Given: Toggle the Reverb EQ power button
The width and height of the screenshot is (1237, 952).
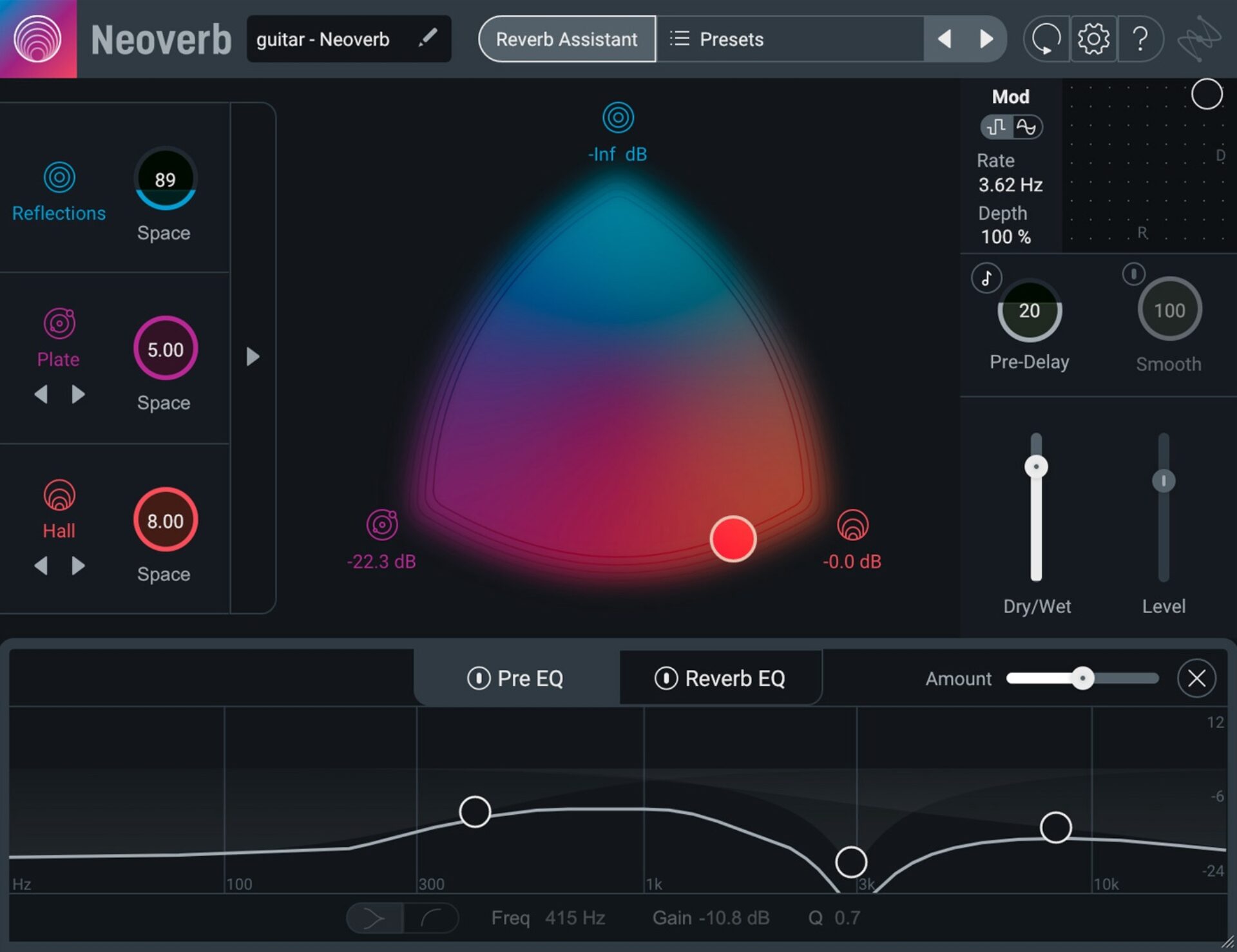Looking at the screenshot, I should pos(667,678).
